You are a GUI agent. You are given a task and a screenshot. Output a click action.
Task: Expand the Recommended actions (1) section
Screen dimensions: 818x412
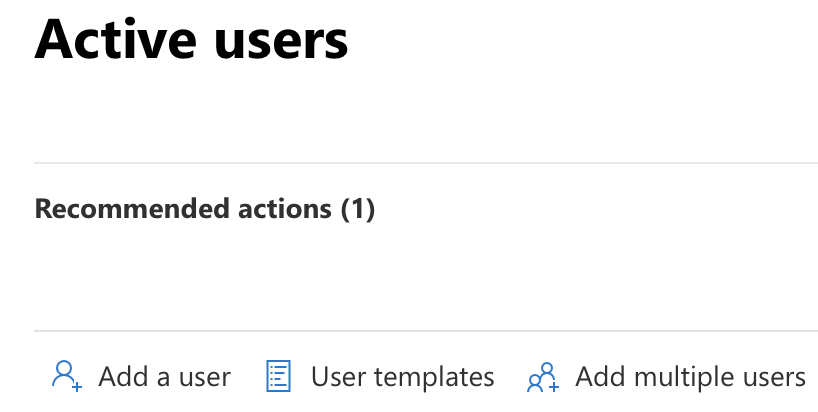(204, 209)
